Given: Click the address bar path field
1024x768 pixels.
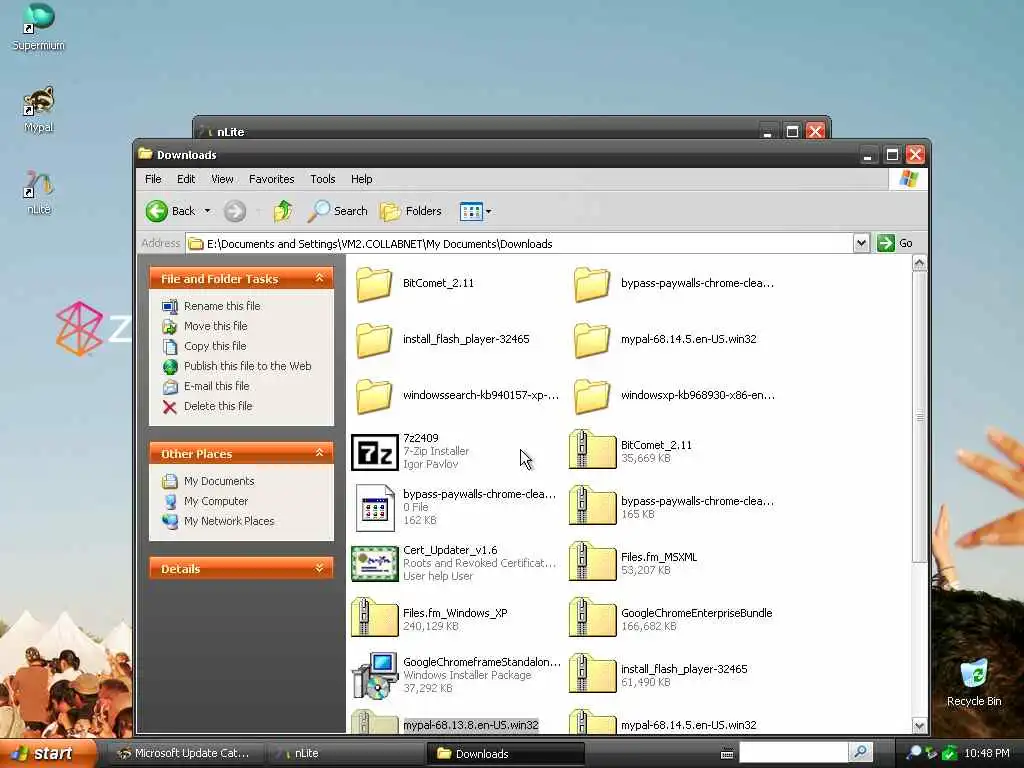Looking at the screenshot, I should (x=520, y=244).
